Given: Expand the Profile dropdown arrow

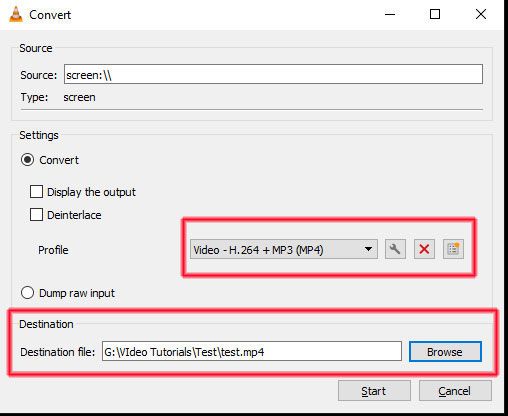Looking at the screenshot, I should click(368, 249).
